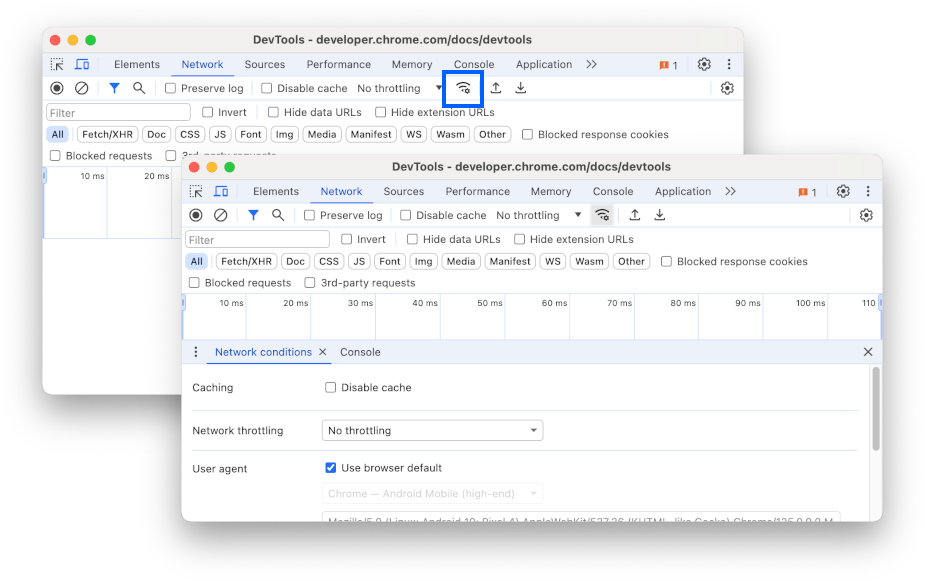This screenshot has height=581, width=925.
Task: Switch to the Console drawer tab
Action: coord(360,352)
